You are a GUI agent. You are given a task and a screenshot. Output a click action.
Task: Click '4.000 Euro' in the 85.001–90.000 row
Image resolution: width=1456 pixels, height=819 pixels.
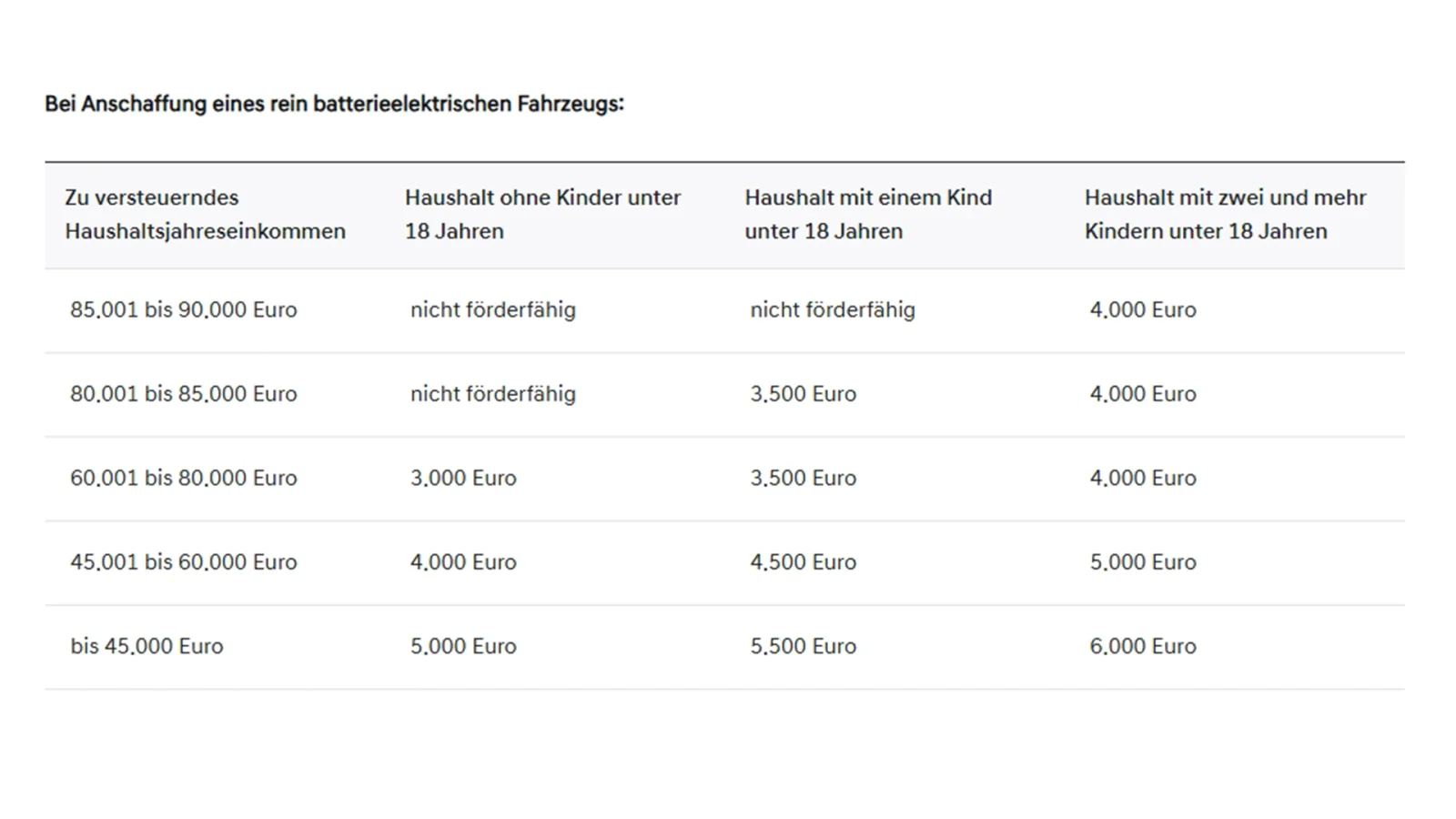coord(1143,309)
